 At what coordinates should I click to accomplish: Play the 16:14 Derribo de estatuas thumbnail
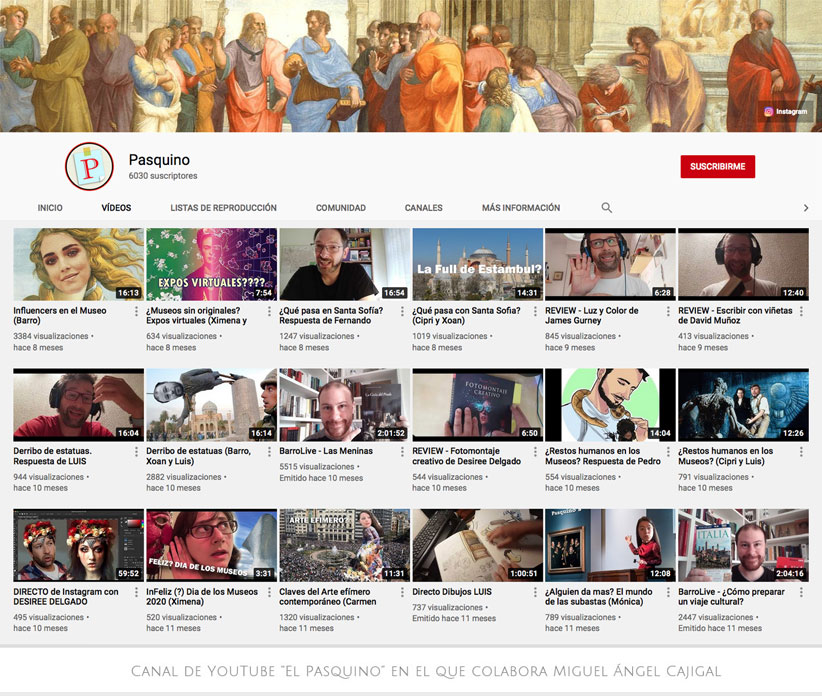point(211,405)
